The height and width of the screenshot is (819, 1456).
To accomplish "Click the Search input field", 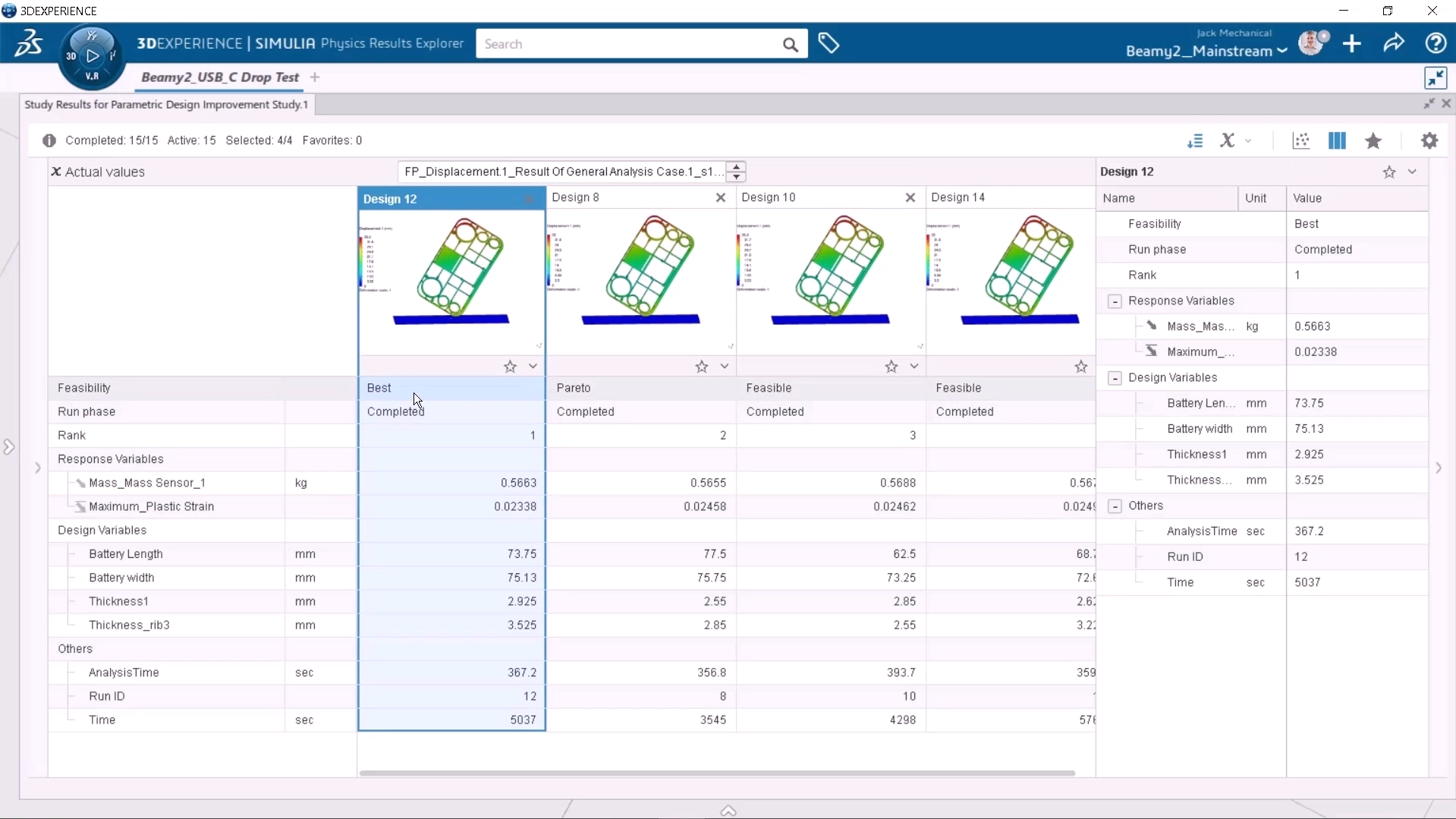I will [x=630, y=44].
